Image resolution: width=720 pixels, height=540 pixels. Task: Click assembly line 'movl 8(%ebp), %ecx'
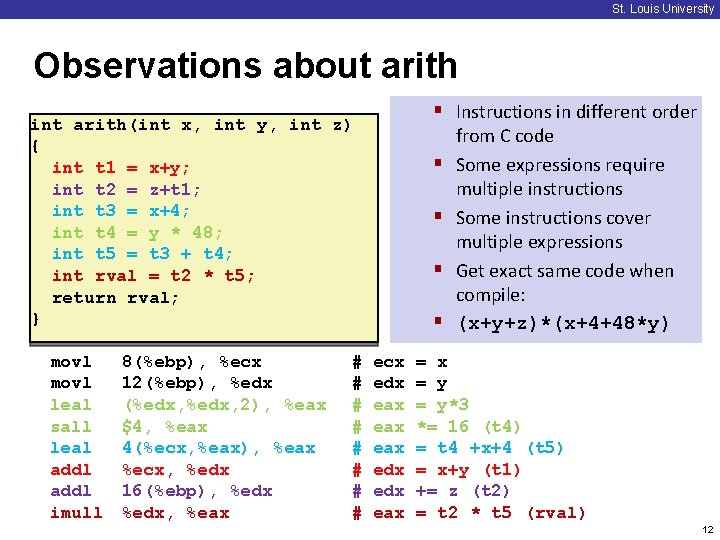point(156,362)
